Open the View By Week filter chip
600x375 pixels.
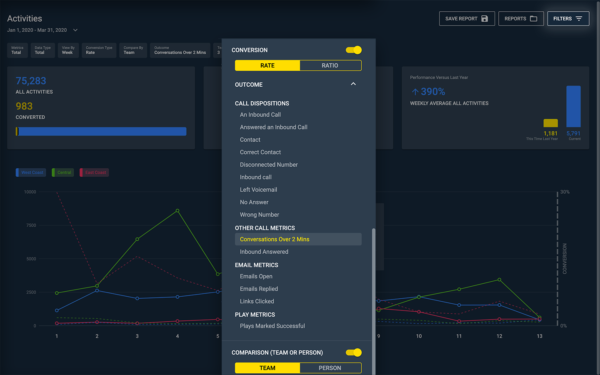[68, 50]
